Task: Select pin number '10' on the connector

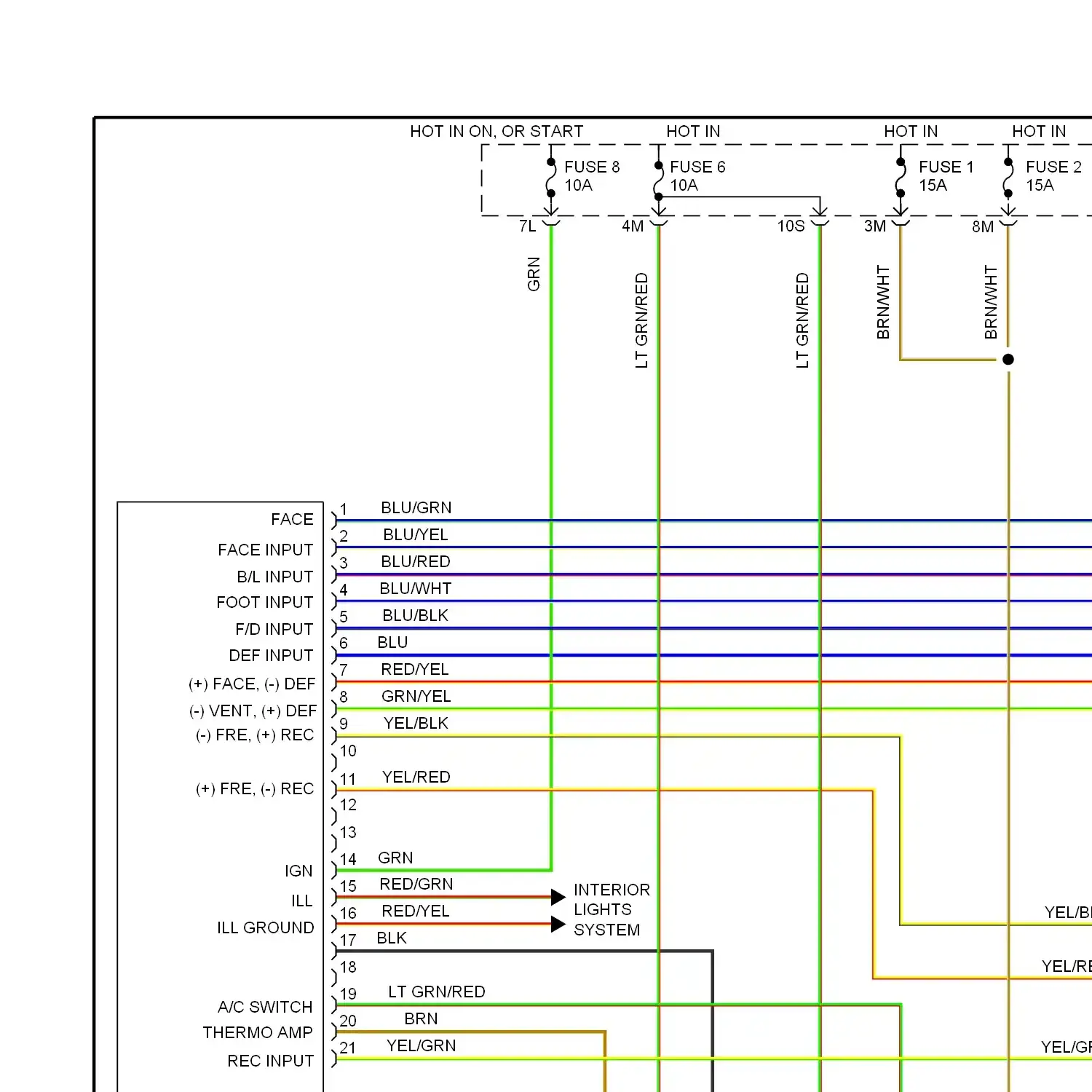Action: [x=348, y=751]
